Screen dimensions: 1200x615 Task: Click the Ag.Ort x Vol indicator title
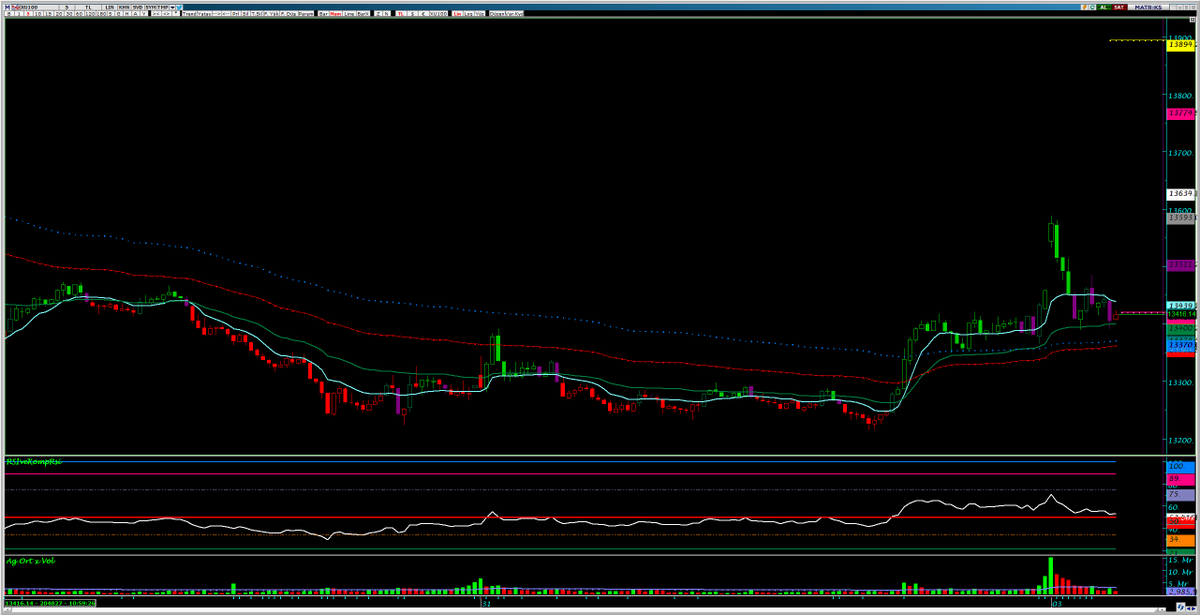(x=30, y=562)
